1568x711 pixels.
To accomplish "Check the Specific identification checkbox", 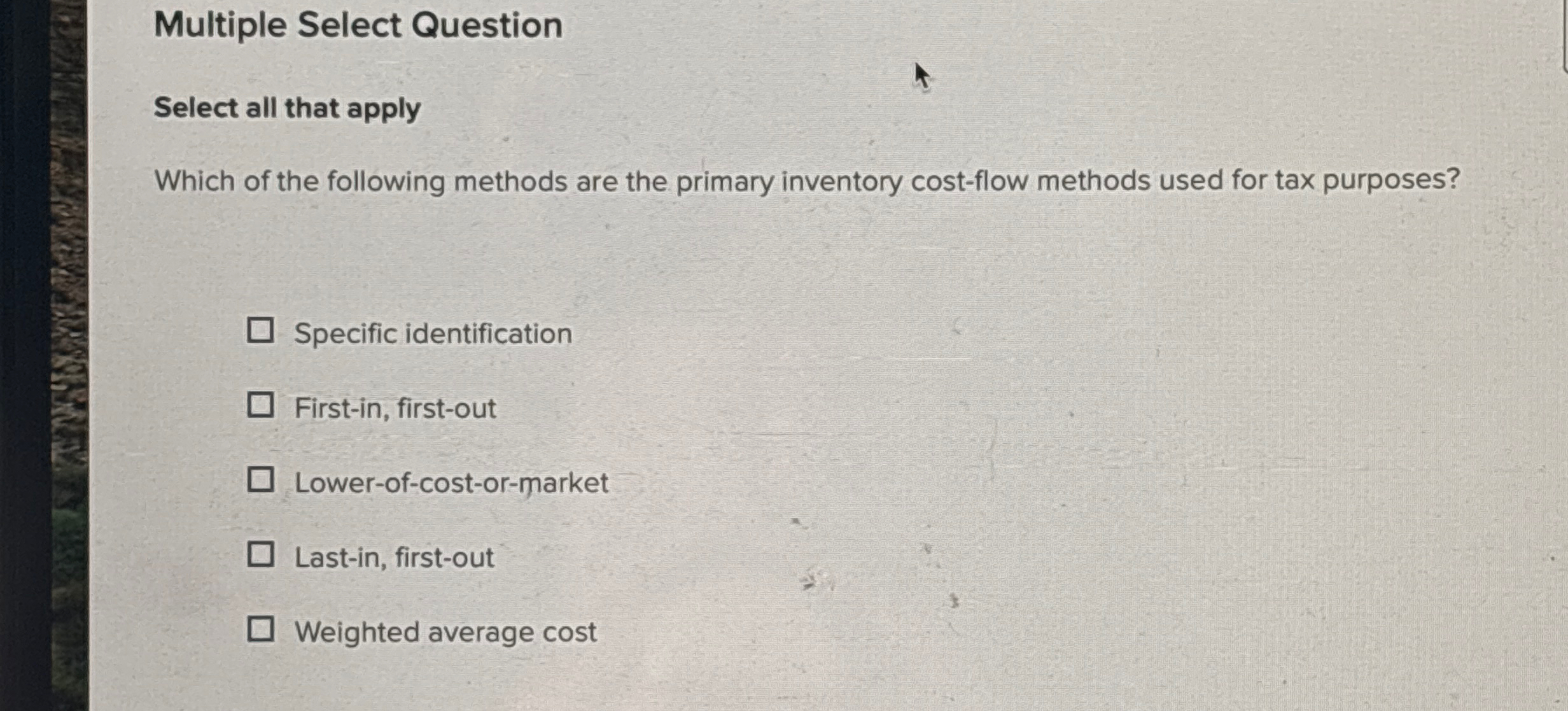I will [262, 330].
